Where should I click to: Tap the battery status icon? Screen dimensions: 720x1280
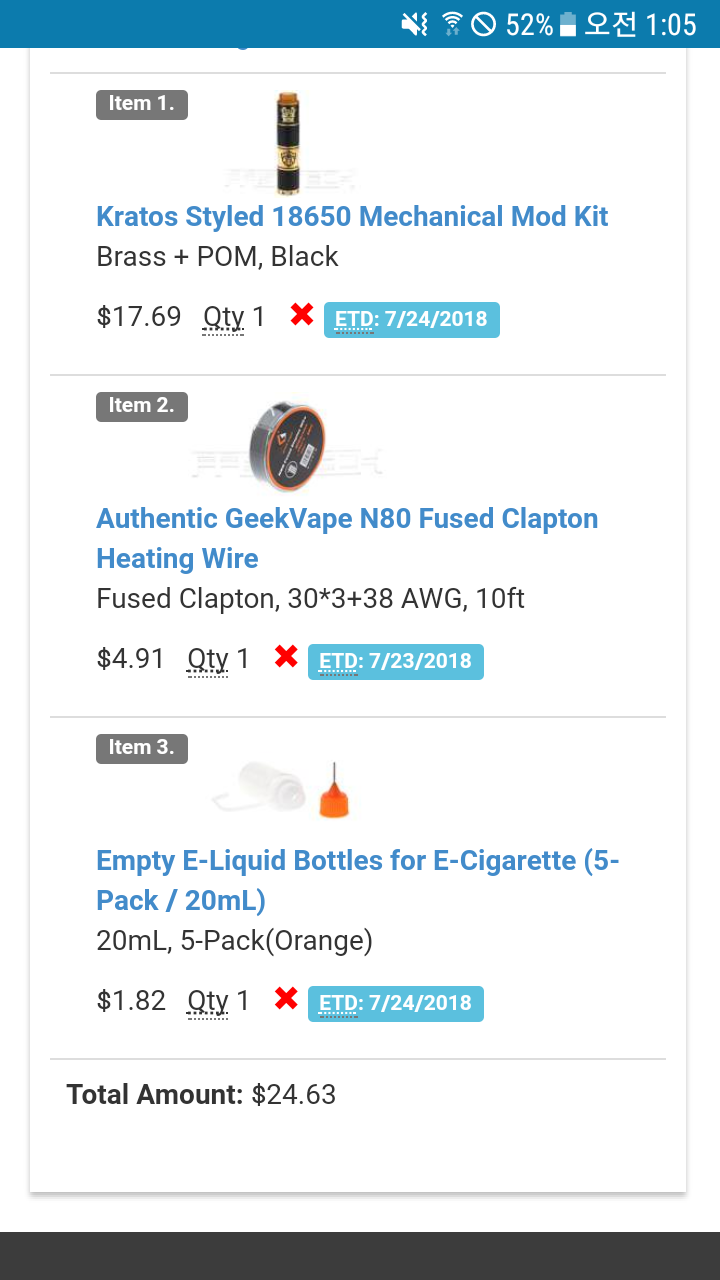568,24
